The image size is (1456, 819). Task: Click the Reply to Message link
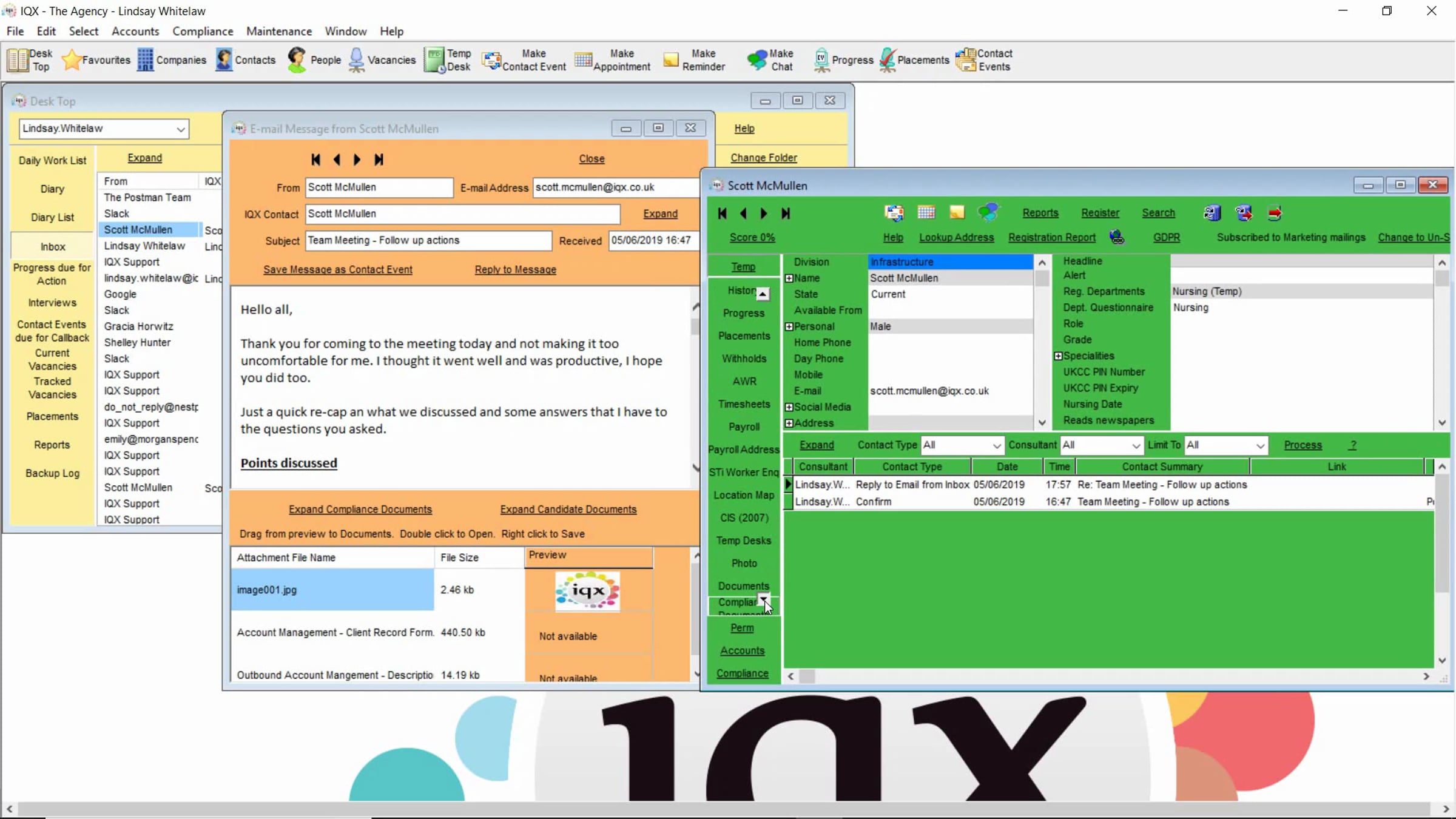pyautogui.click(x=516, y=269)
